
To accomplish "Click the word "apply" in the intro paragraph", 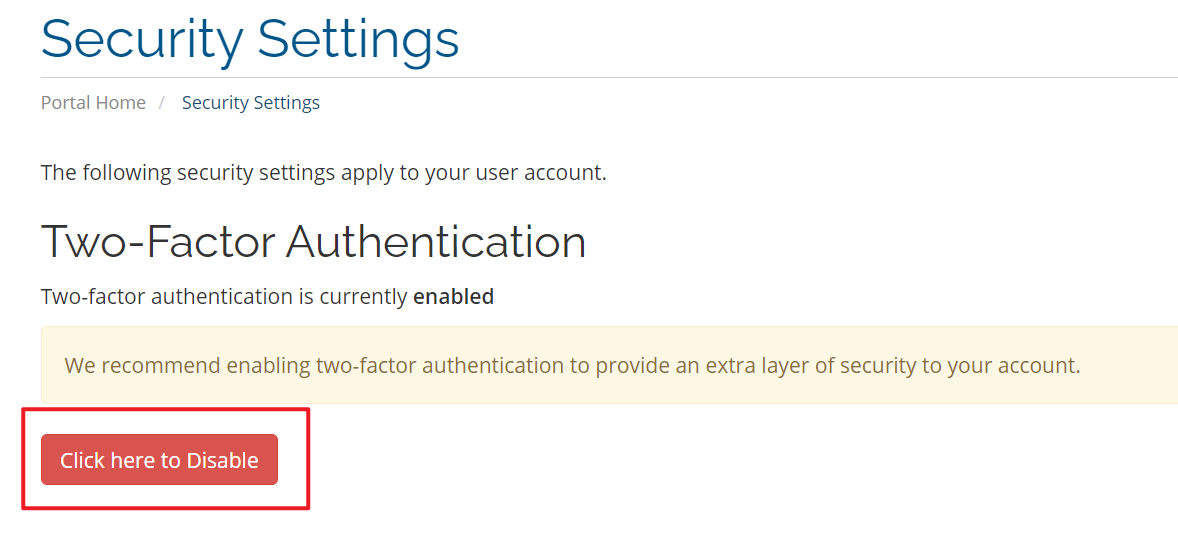I will pyautogui.click(x=367, y=173).
